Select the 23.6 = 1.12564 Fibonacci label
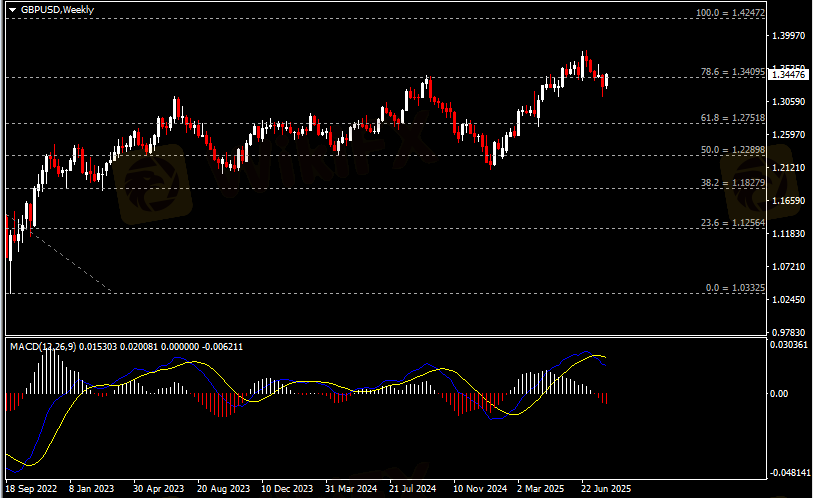 732,222
